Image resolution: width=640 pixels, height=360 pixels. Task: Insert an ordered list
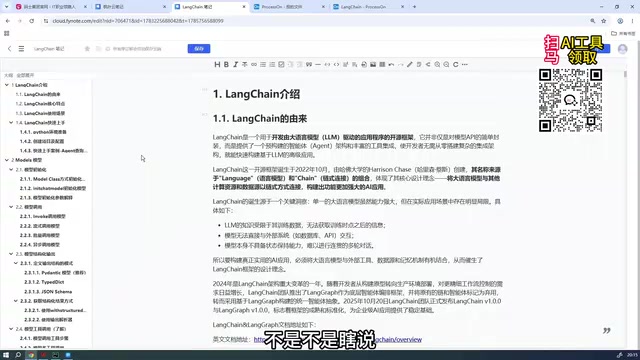pos(272,64)
